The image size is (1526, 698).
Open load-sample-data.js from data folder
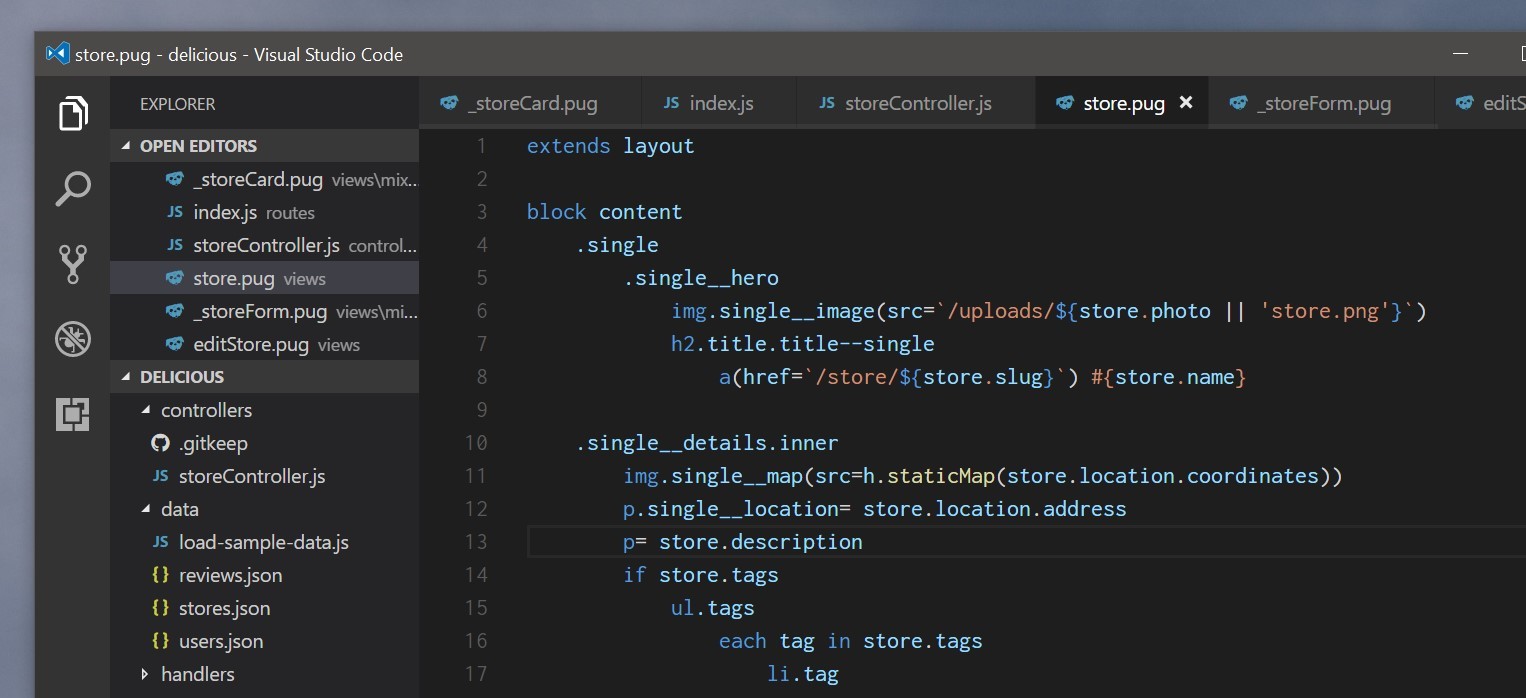point(263,542)
